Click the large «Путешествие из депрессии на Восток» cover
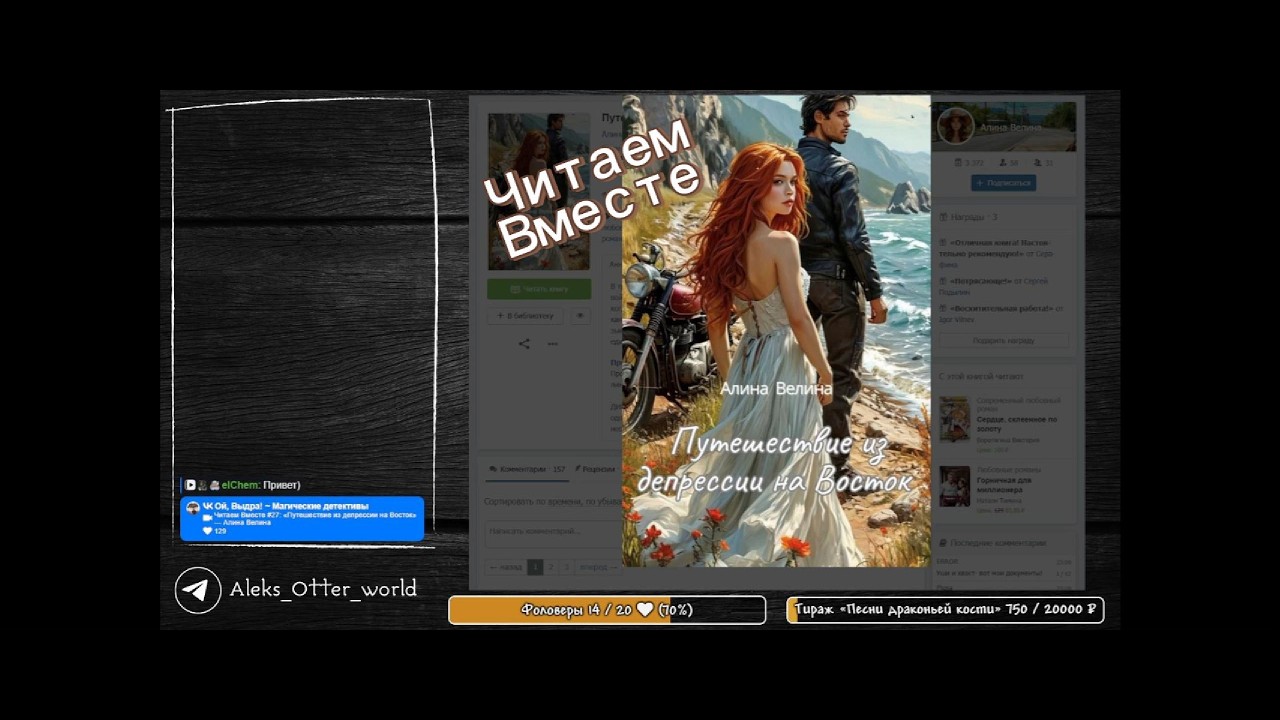The height and width of the screenshot is (720, 1280). pos(776,331)
